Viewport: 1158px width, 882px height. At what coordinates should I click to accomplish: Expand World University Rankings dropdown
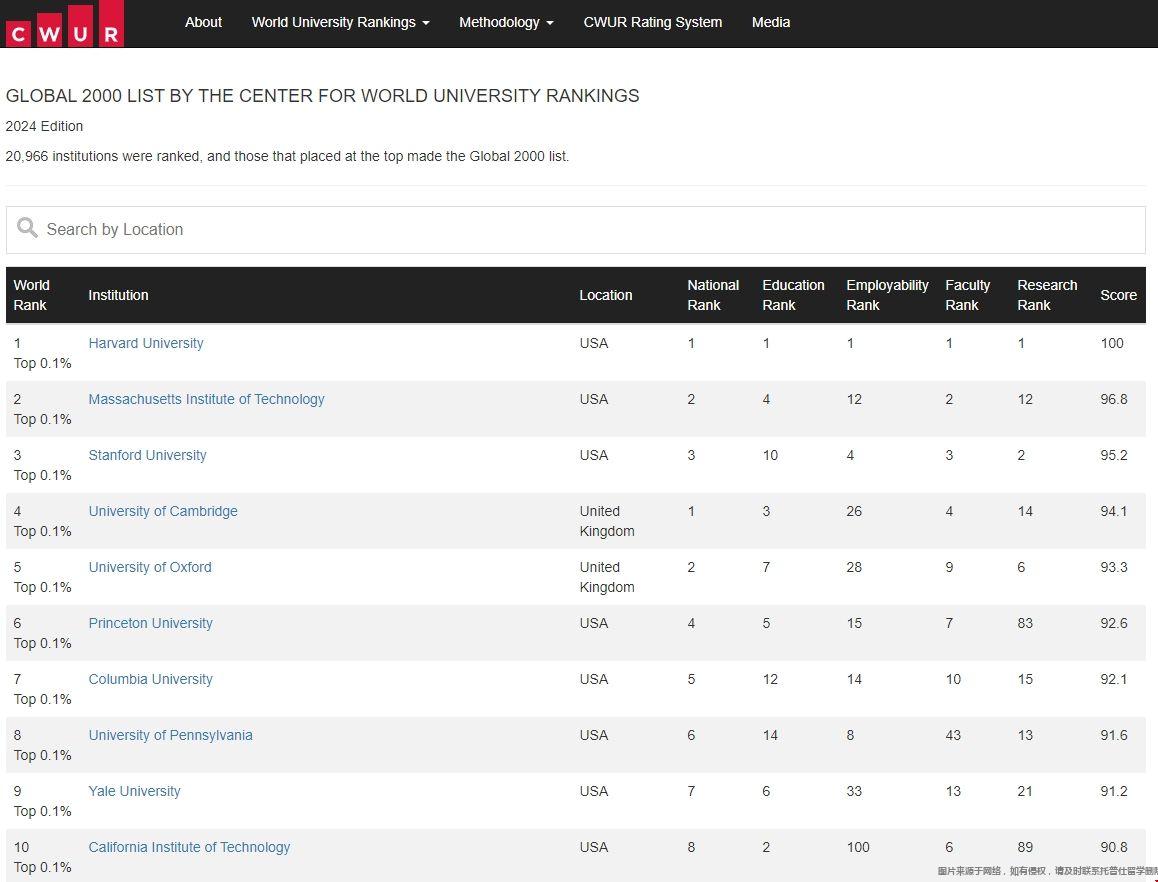[x=340, y=22]
